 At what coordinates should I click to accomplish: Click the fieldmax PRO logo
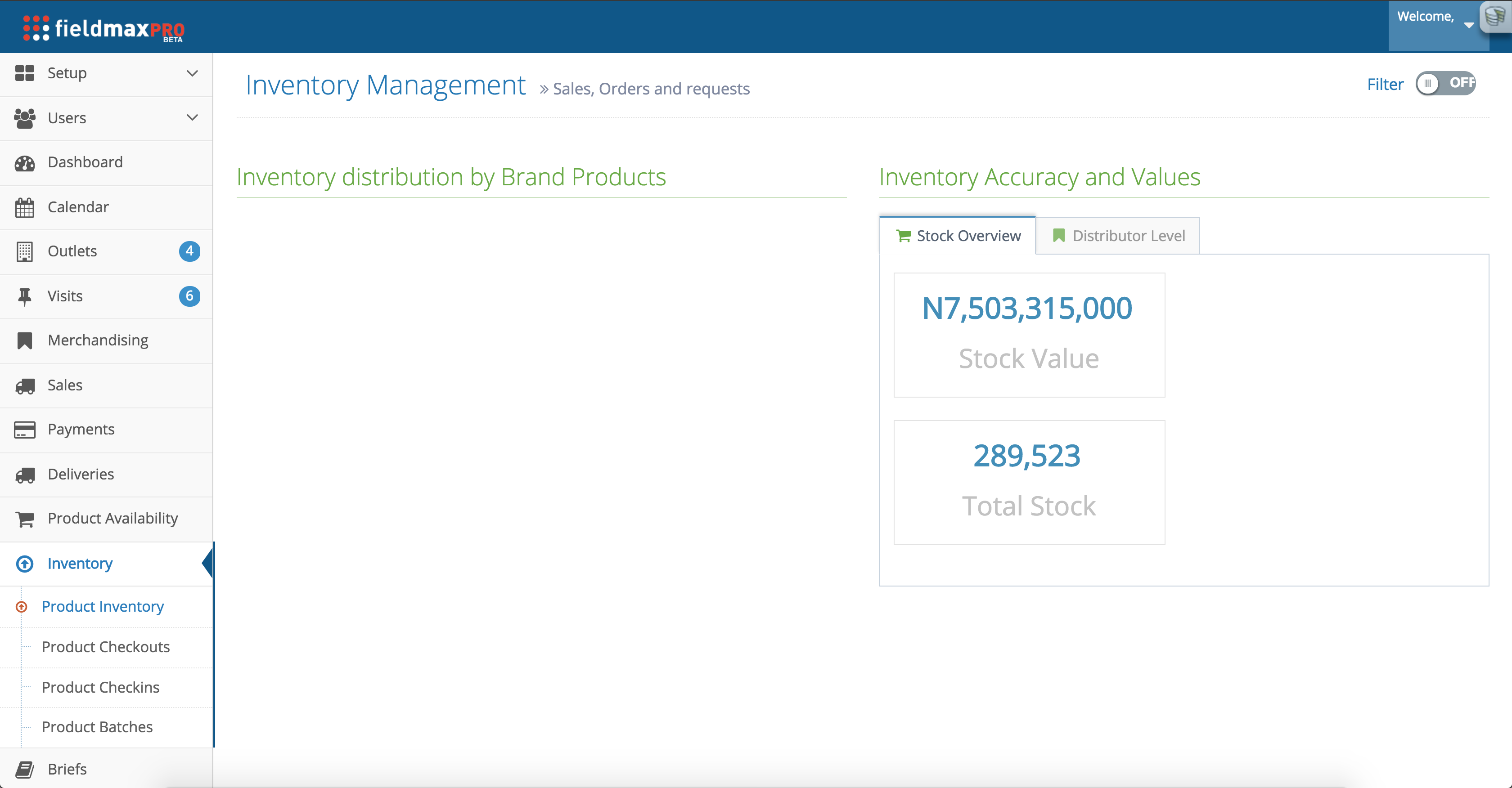(x=104, y=28)
